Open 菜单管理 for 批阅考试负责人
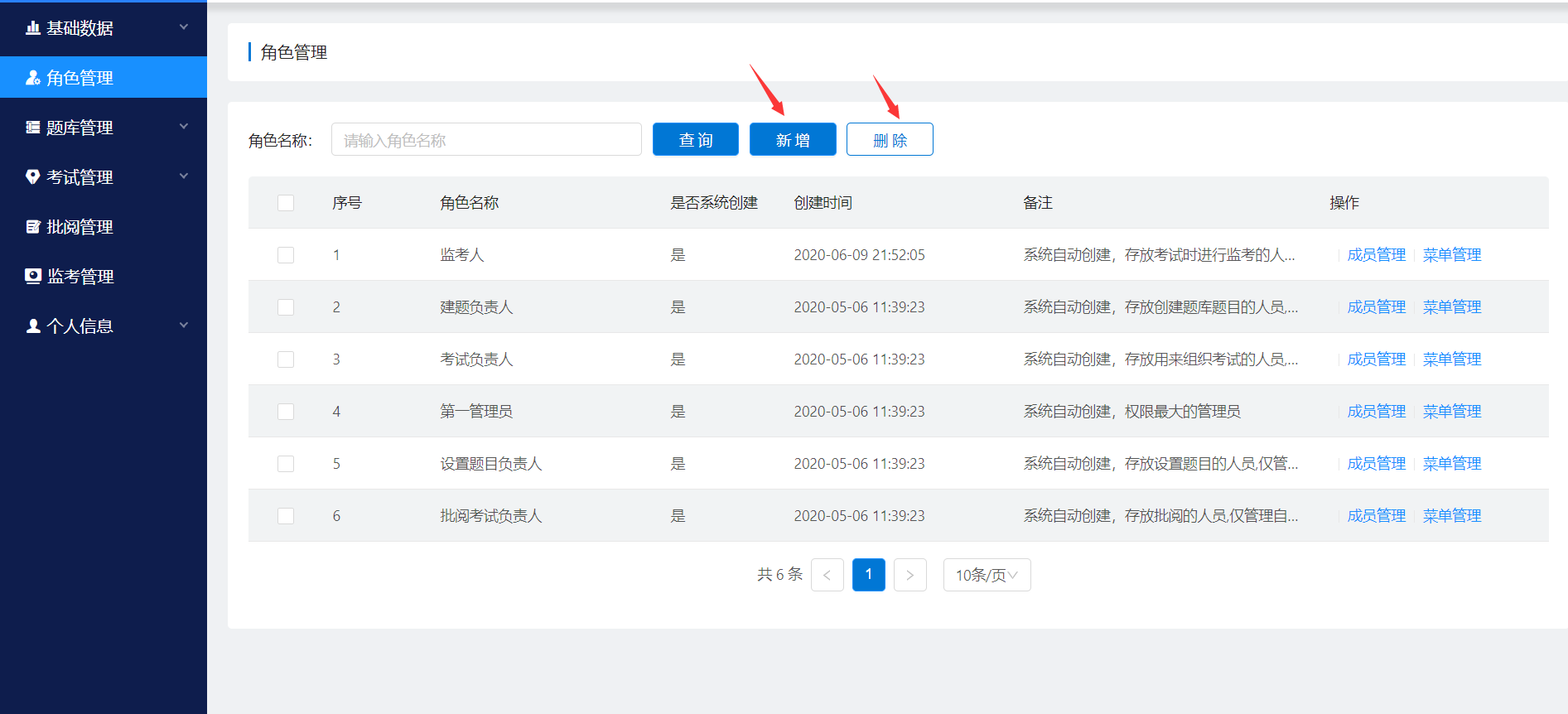This screenshot has width=1568, height=714. pyautogui.click(x=1452, y=516)
